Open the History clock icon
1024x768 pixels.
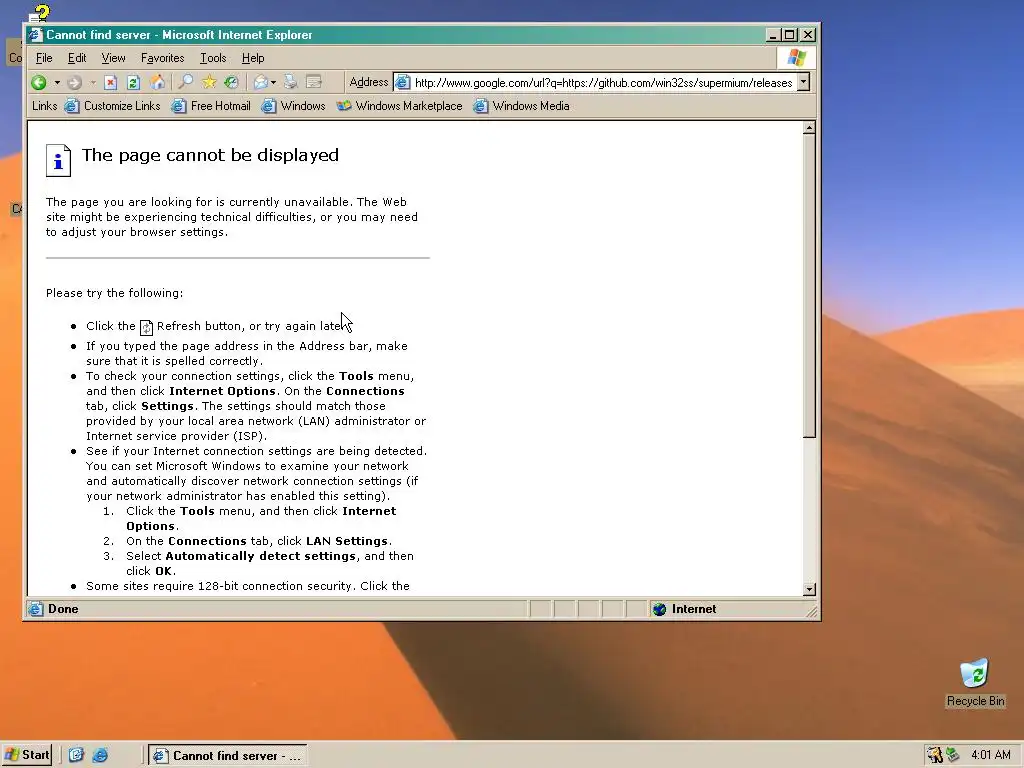tap(231, 82)
